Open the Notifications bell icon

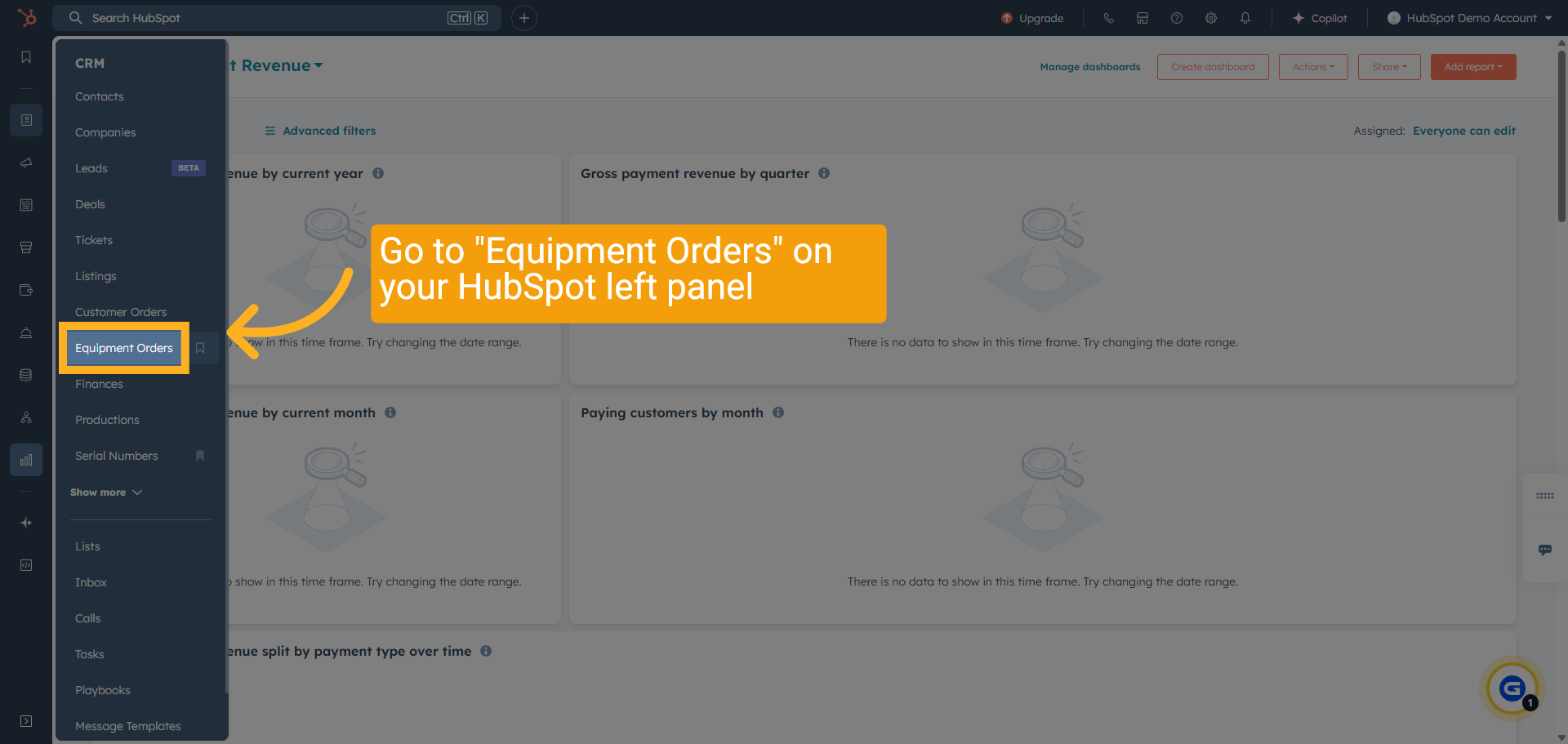tap(1245, 18)
